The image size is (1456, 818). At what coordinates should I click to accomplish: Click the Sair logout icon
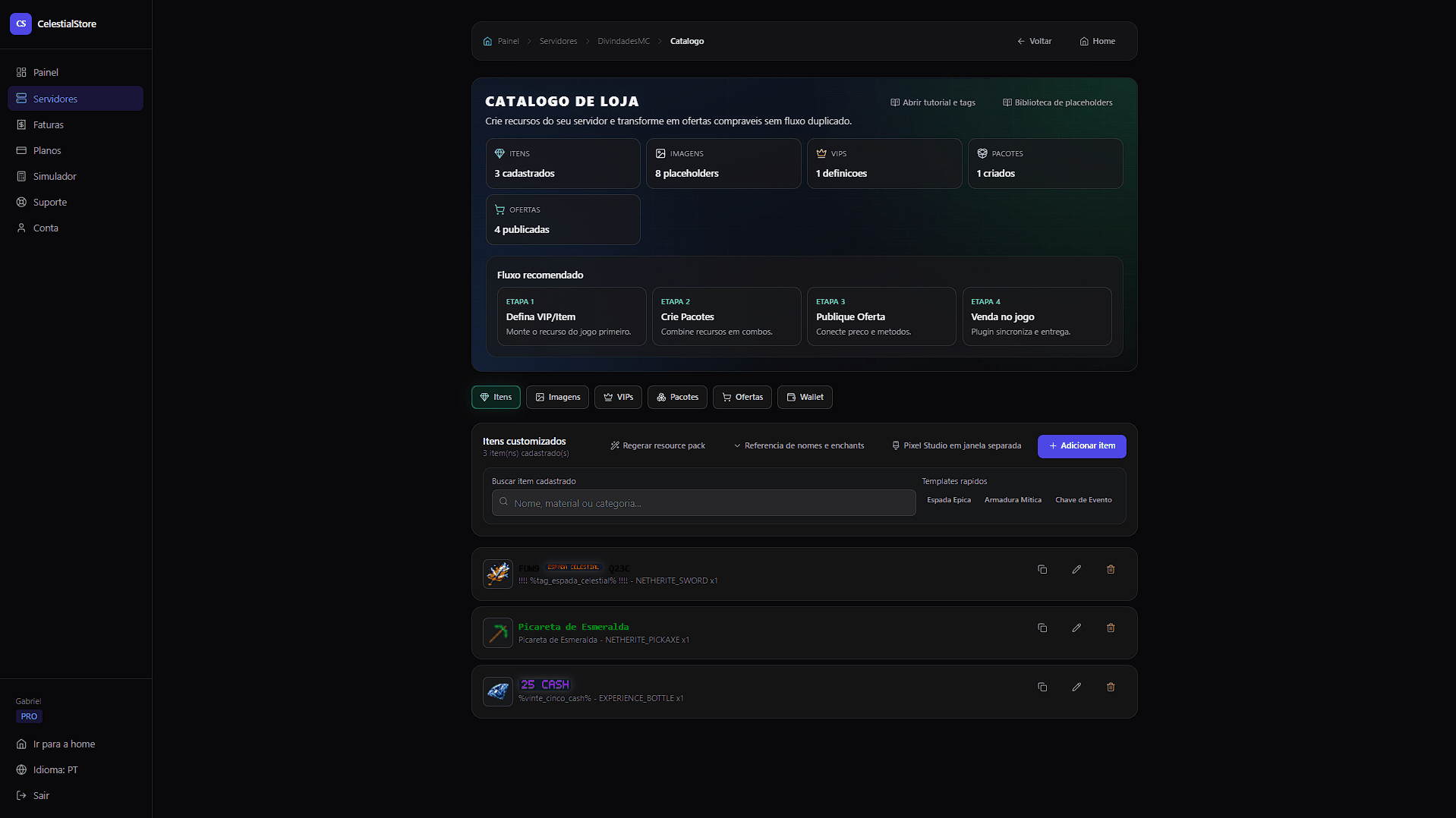tap(21, 795)
